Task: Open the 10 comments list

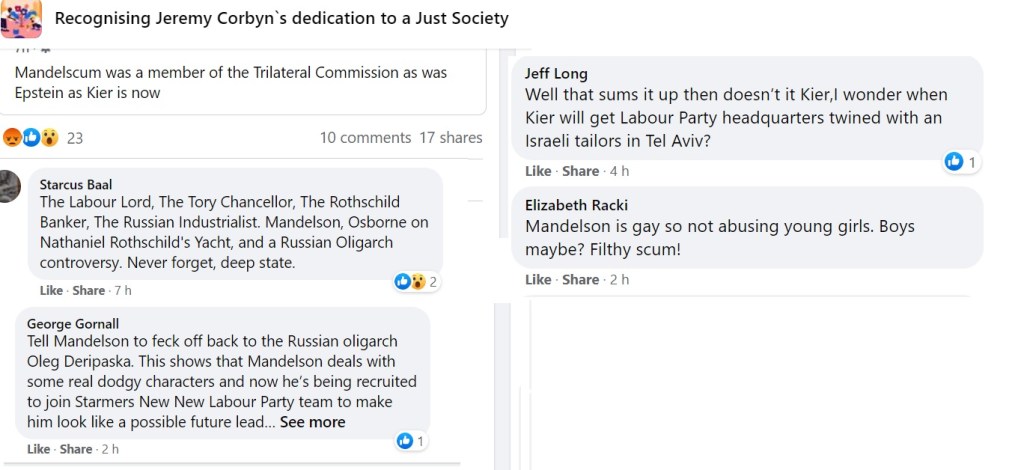Action: coord(365,138)
